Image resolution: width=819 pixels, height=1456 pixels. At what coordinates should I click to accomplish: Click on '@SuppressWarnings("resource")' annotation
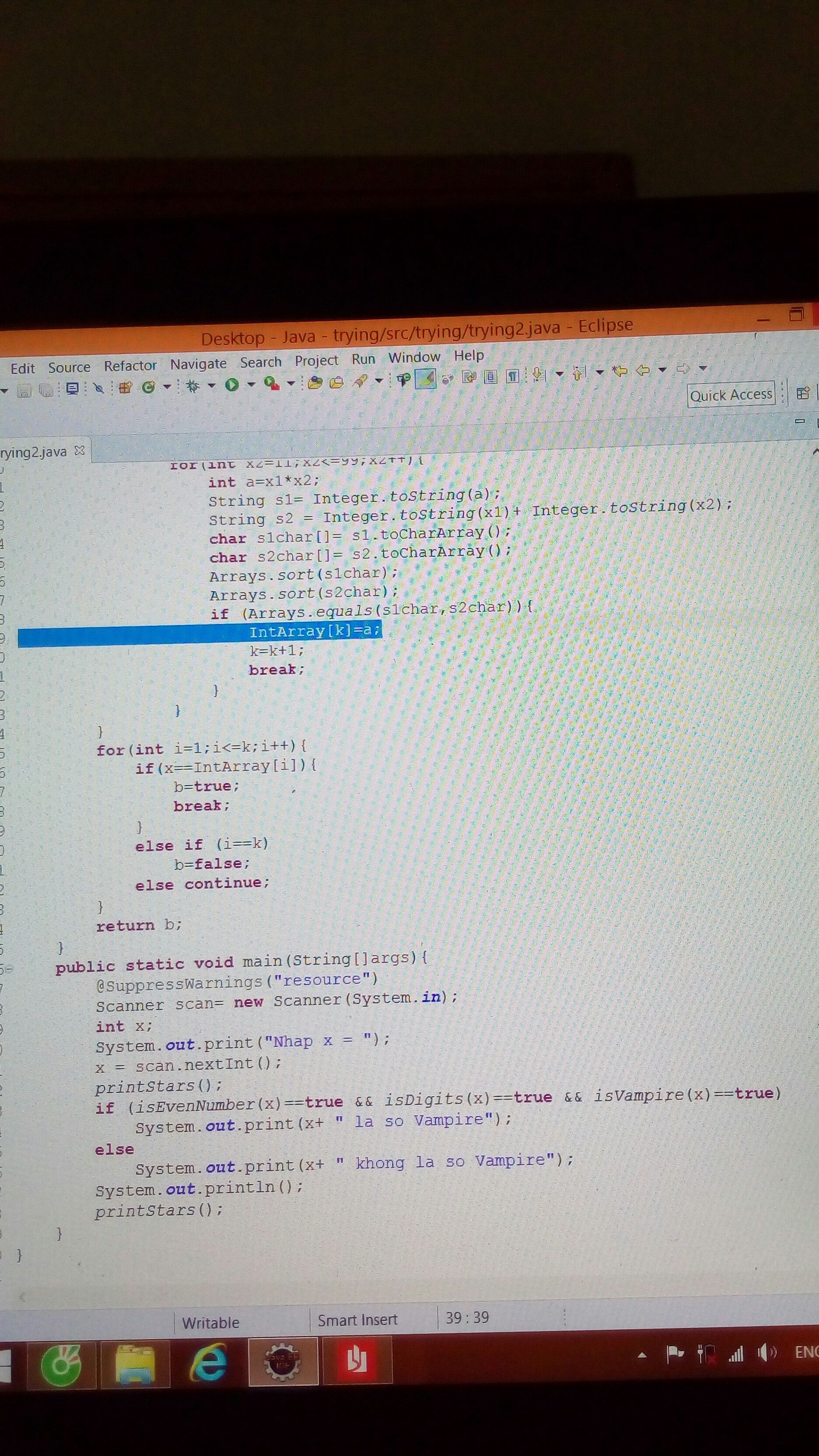(x=236, y=982)
